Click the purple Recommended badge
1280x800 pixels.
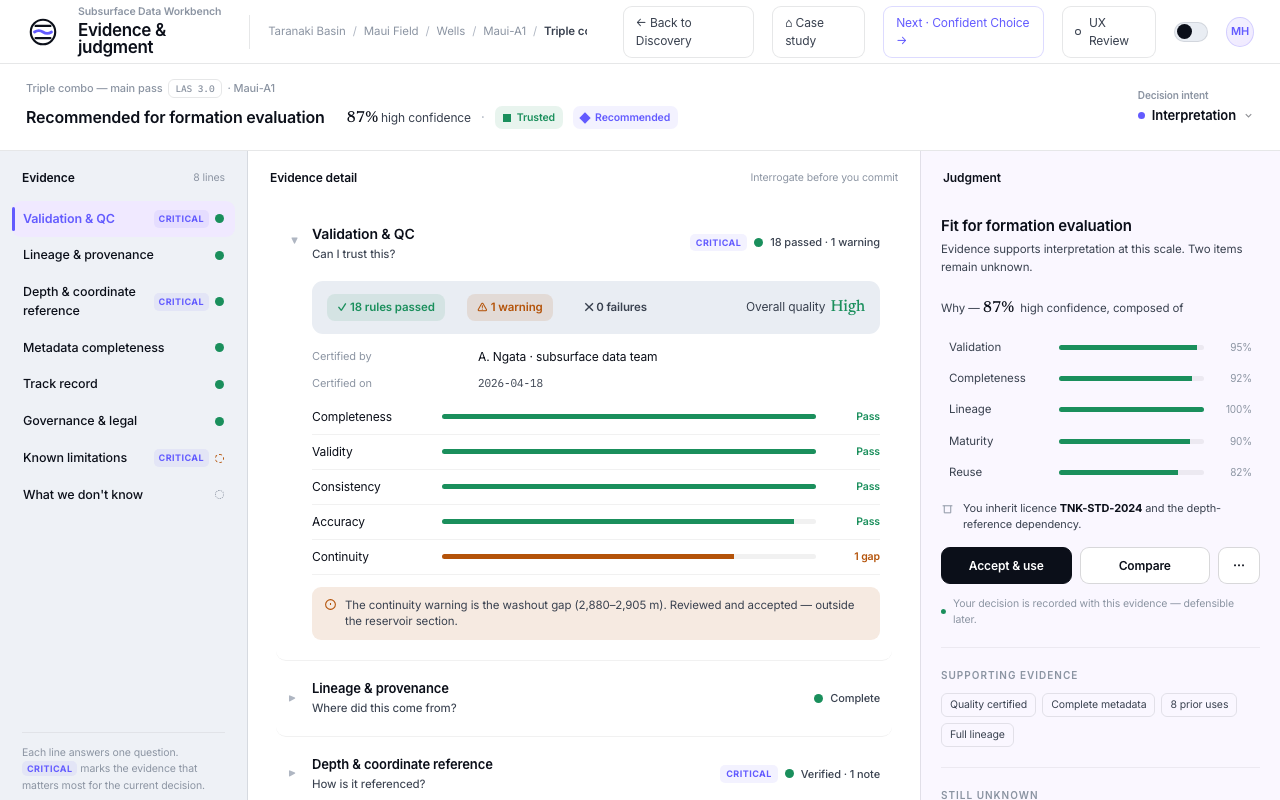tap(625, 118)
